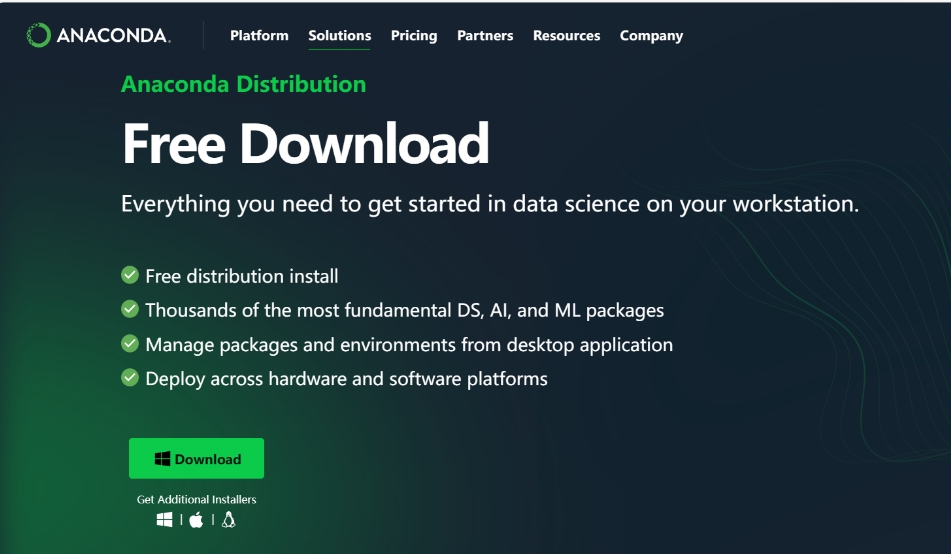The width and height of the screenshot is (951, 554).
Task: Select the Windows installer icon under Additional Installers
Action: (x=165, y=520)
